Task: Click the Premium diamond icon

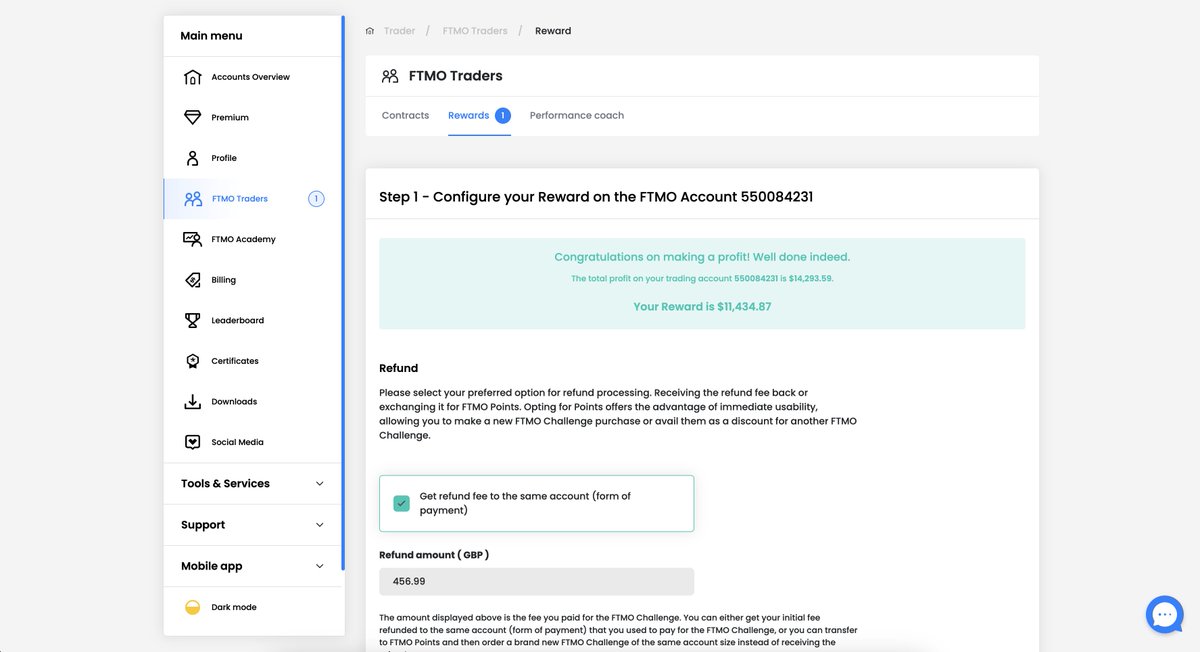Action: (x=193, y=117)
